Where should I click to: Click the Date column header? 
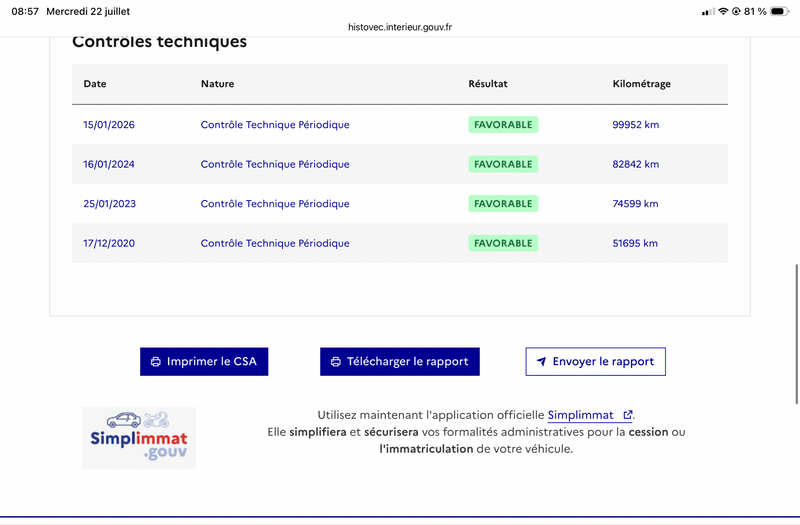[95, 84]
